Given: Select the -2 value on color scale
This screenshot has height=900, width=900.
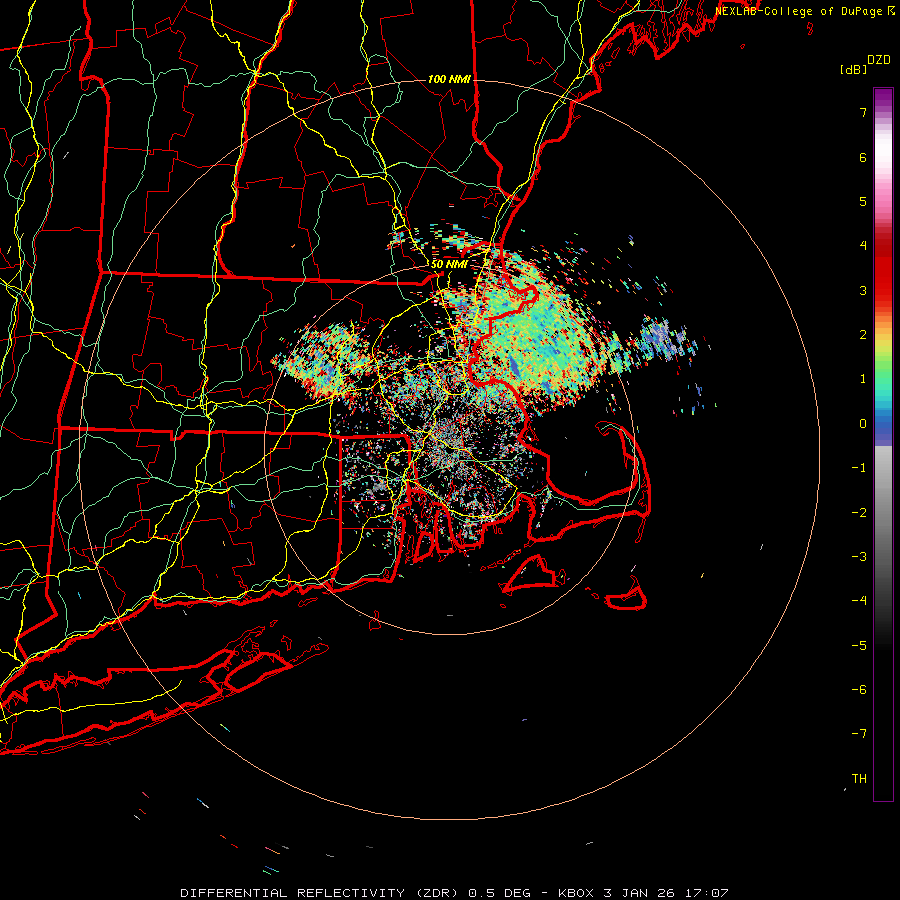Looking at the screenshot, I should [859, 513].
